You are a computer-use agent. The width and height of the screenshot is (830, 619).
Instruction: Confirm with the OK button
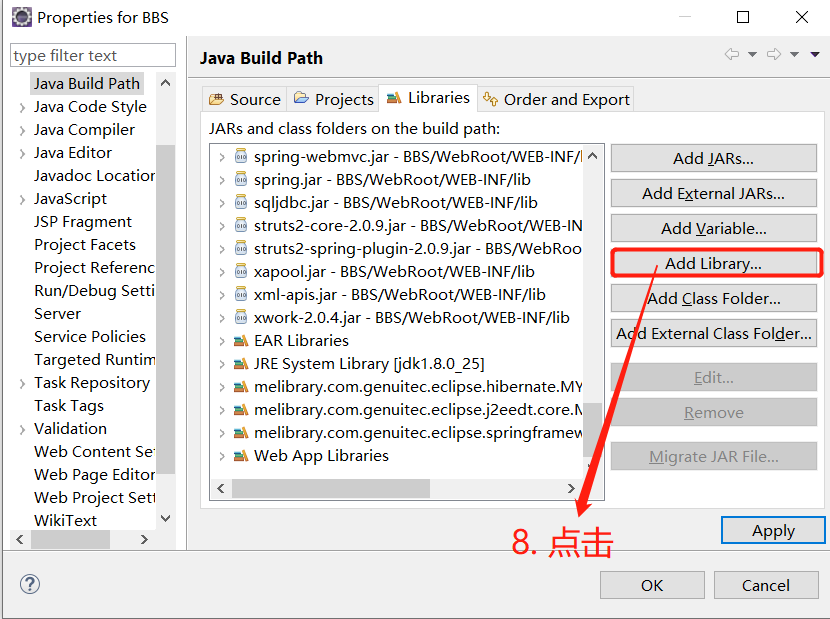coord(652,585)
